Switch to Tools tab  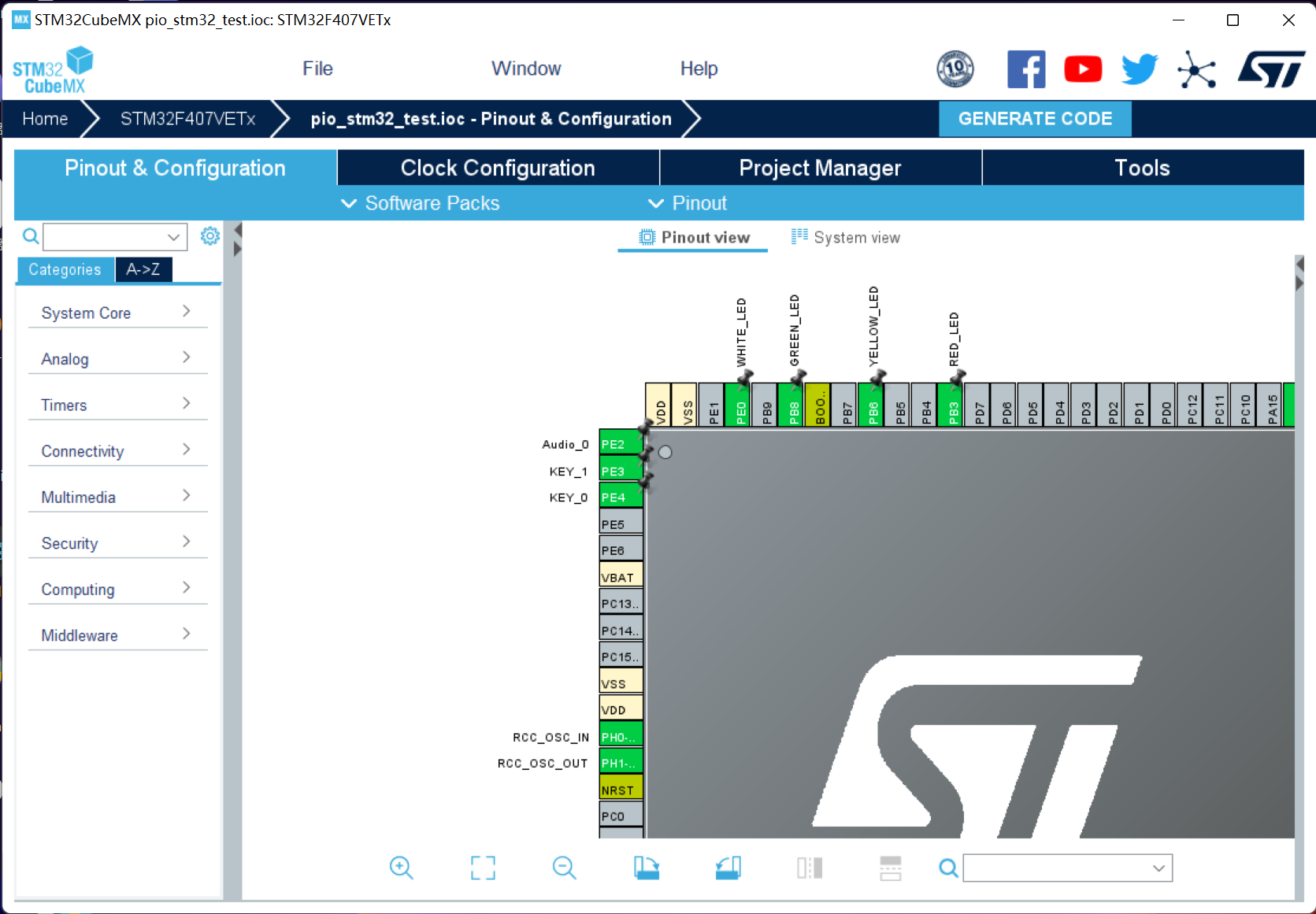[1142, 168]
